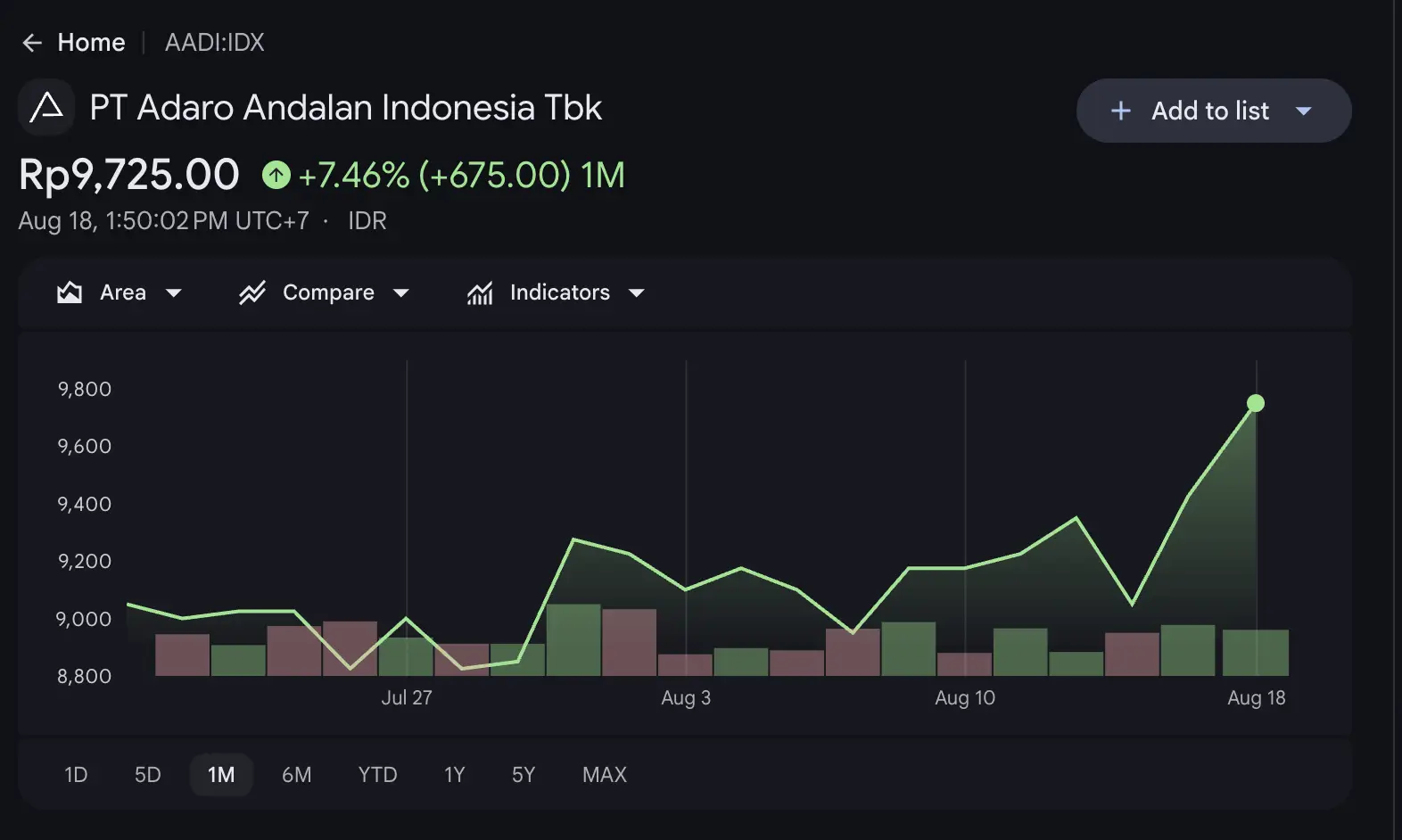The image size is (1402, 840).
Task: Open the Area chart type dropdown
Action: 174,293
